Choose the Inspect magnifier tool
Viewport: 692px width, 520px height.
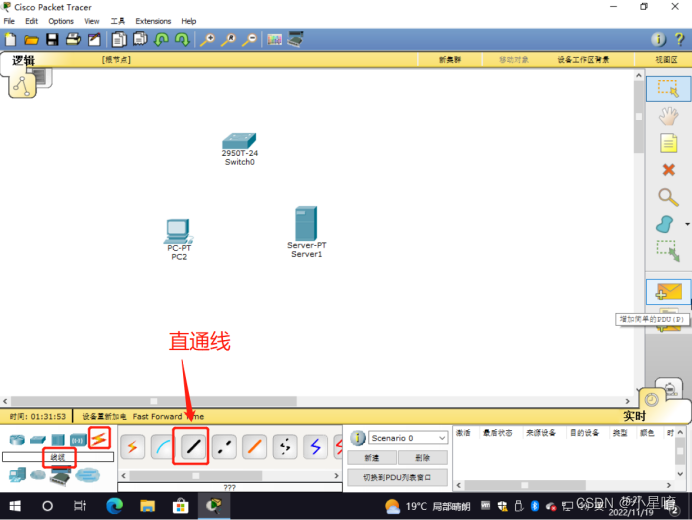(668, 197)
